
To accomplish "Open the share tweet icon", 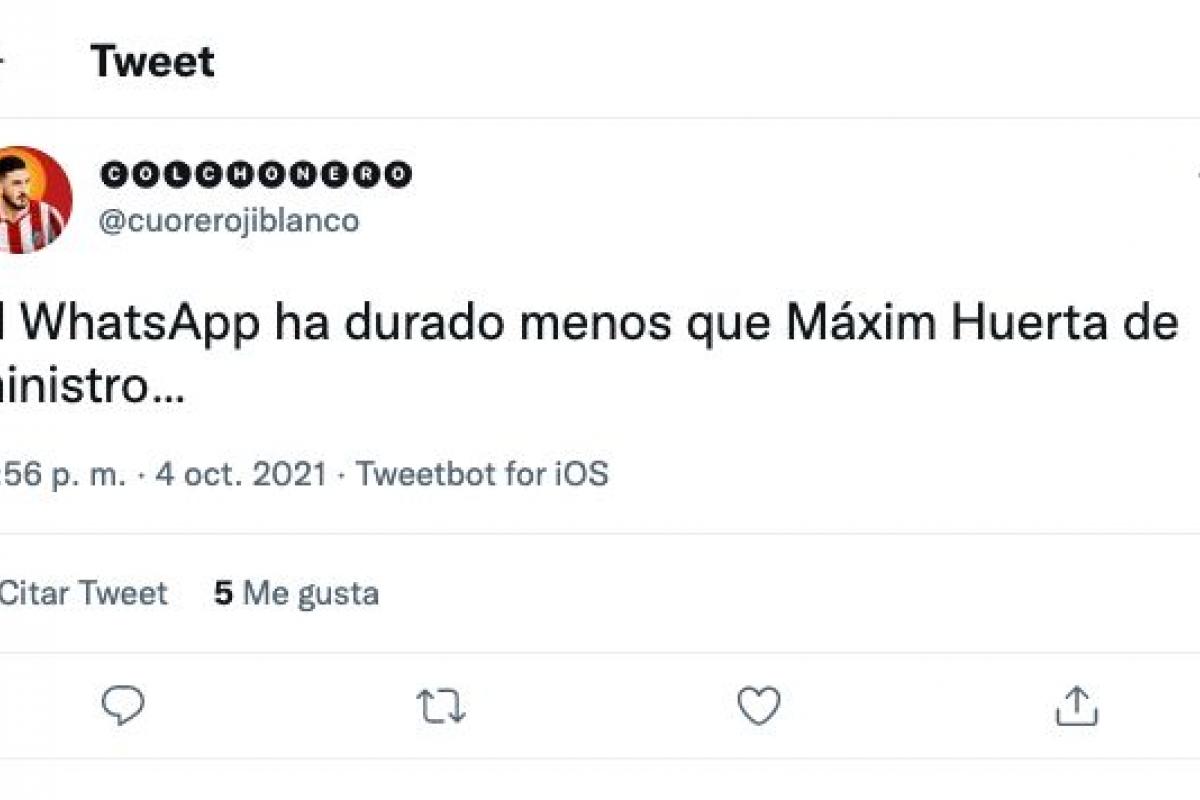I will 1076,706.
